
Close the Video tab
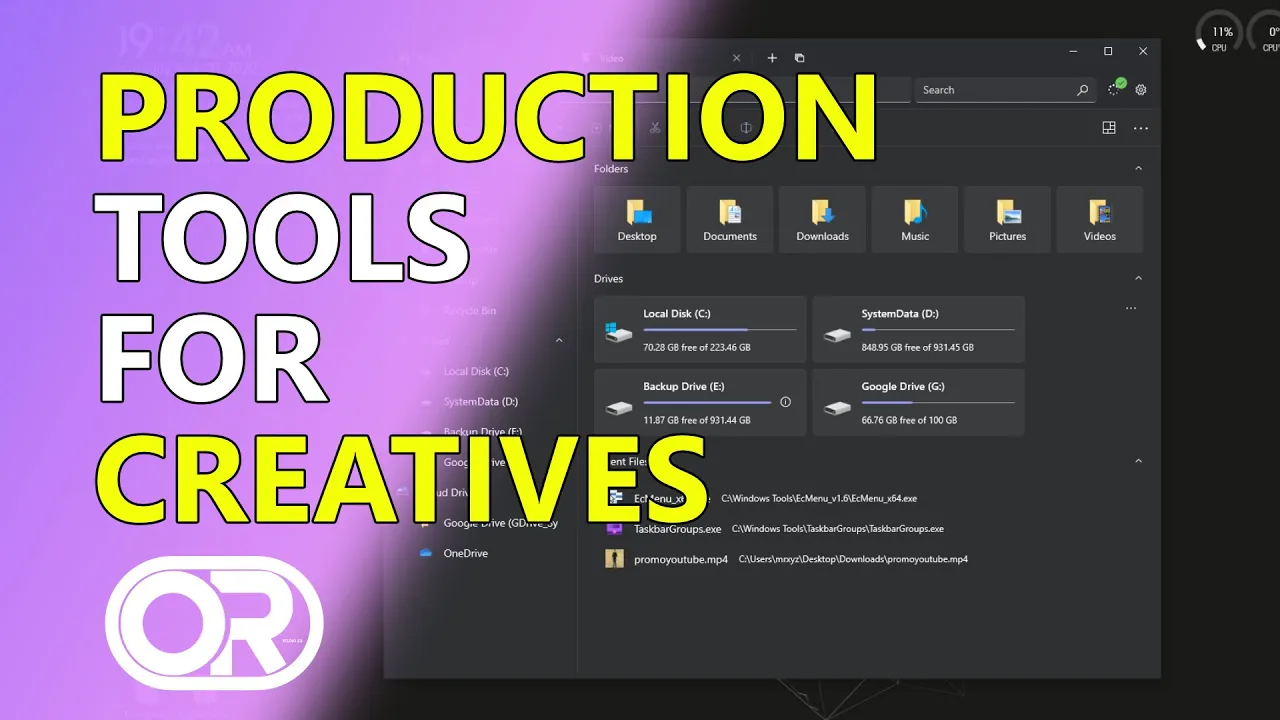click(x=737, y=58)
